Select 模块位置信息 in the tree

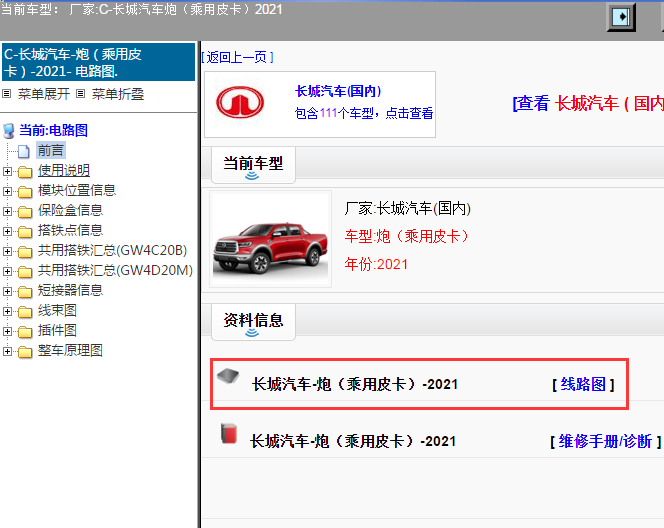pos(77,190)
